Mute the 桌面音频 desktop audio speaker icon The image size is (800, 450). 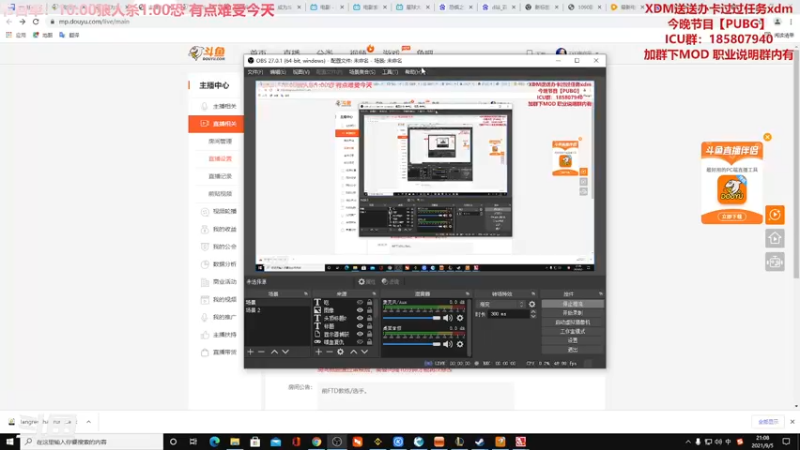pos(447,344)
